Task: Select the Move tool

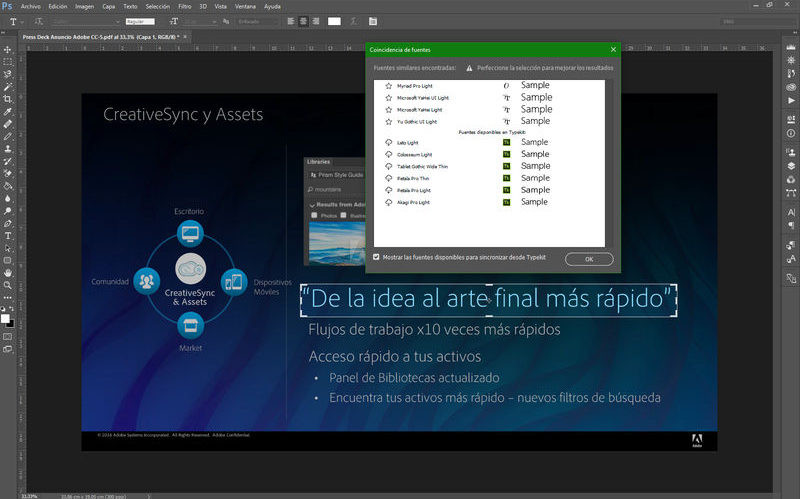Action: (8, 49)
